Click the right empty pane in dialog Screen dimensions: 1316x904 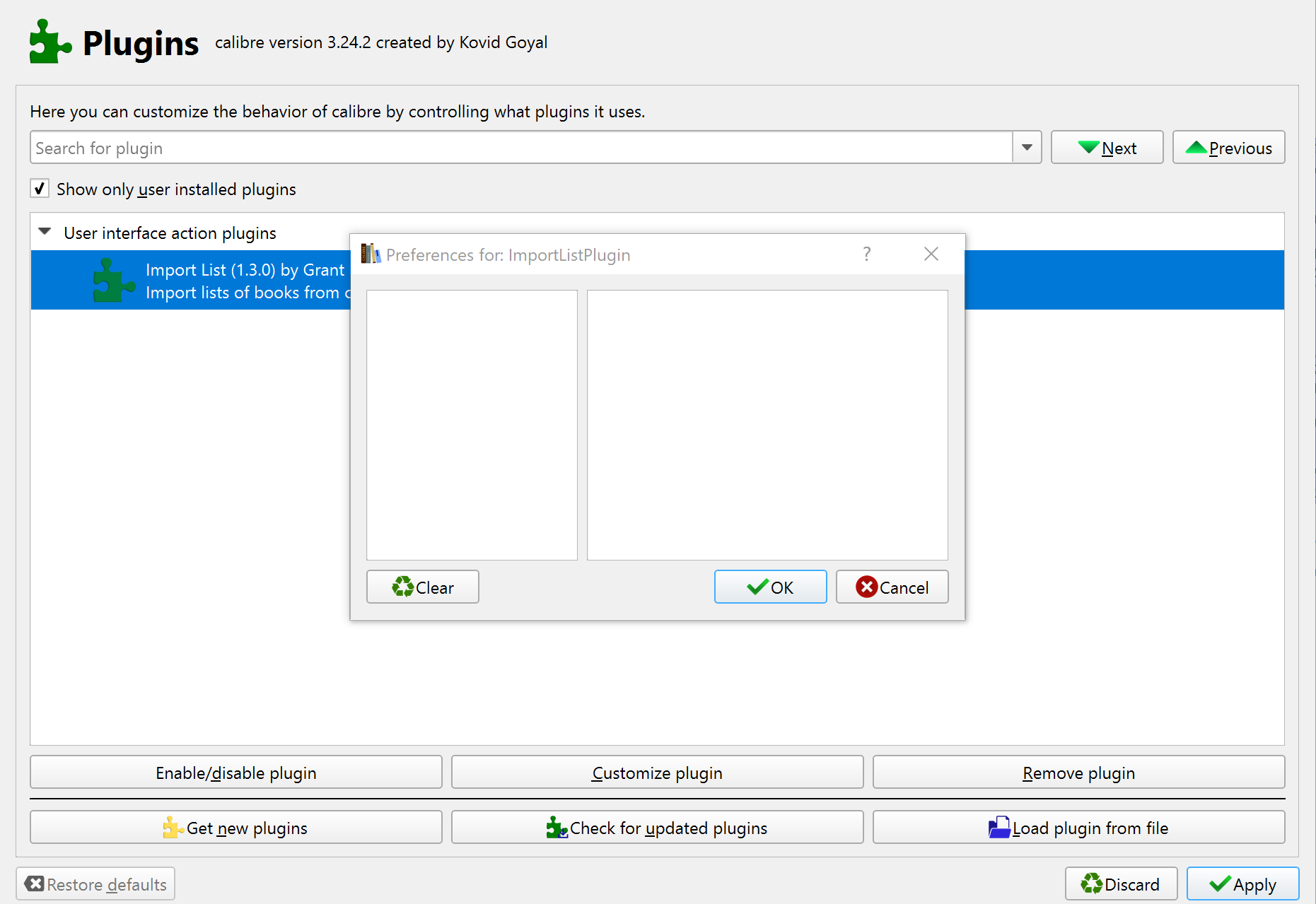point(767,425)
